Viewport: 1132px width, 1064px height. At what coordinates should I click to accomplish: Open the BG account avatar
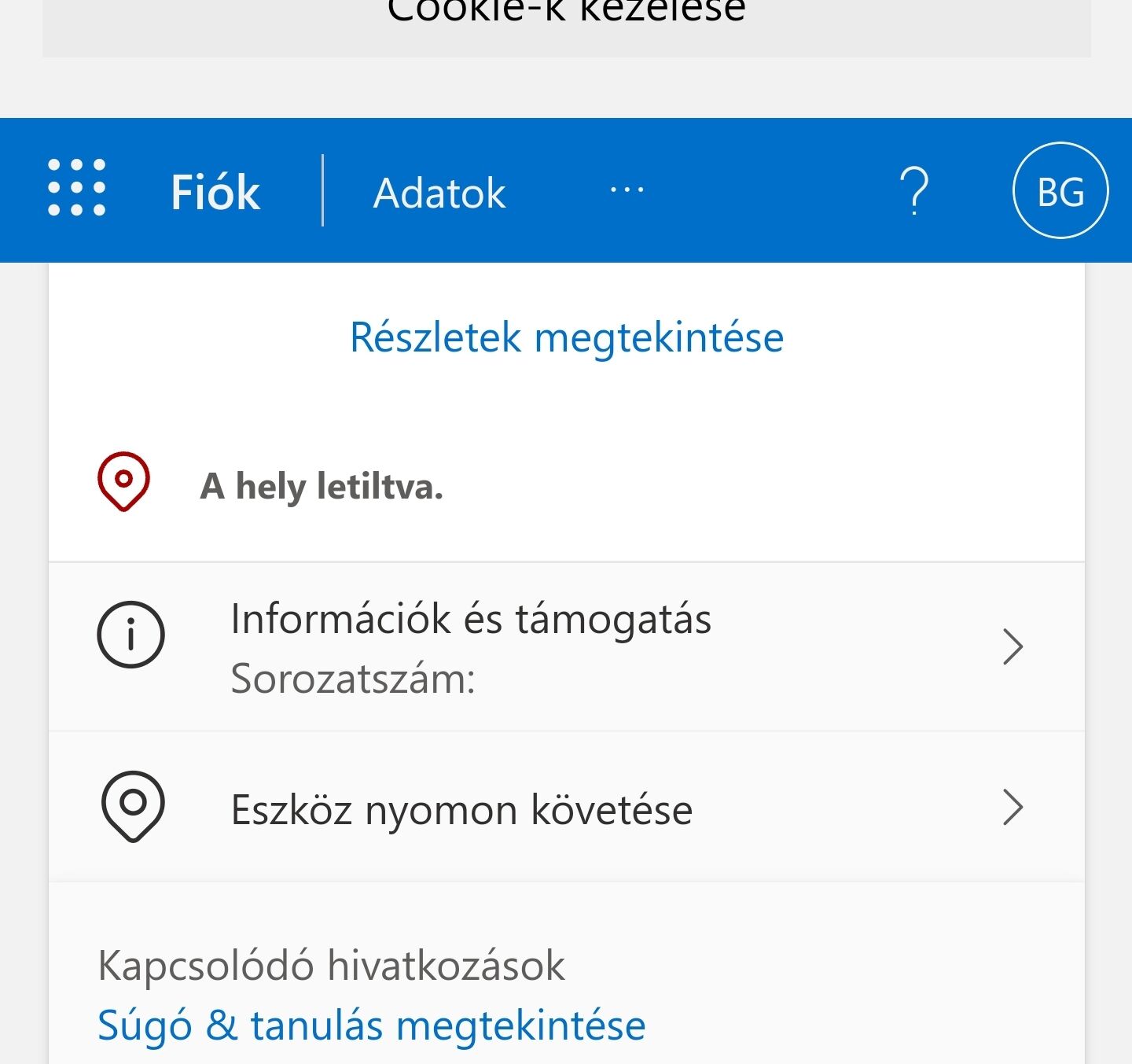[1060, 190]
